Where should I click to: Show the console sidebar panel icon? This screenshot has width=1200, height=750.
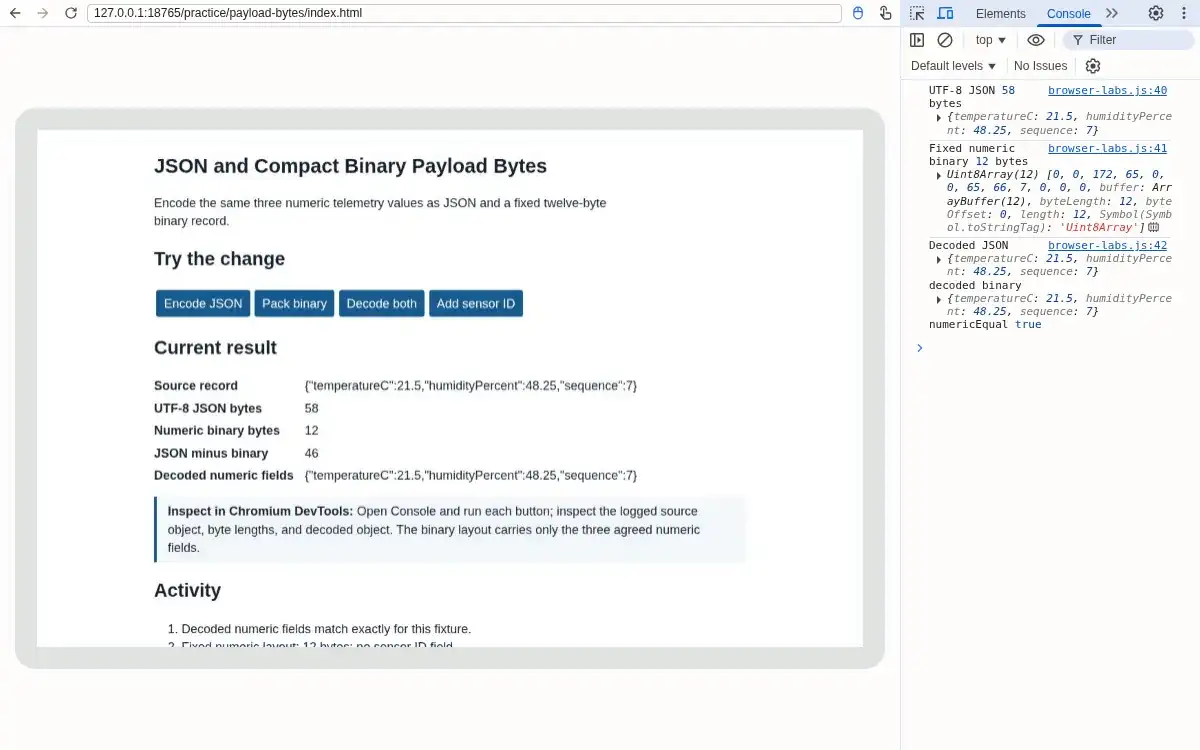(x=917, y=40)
